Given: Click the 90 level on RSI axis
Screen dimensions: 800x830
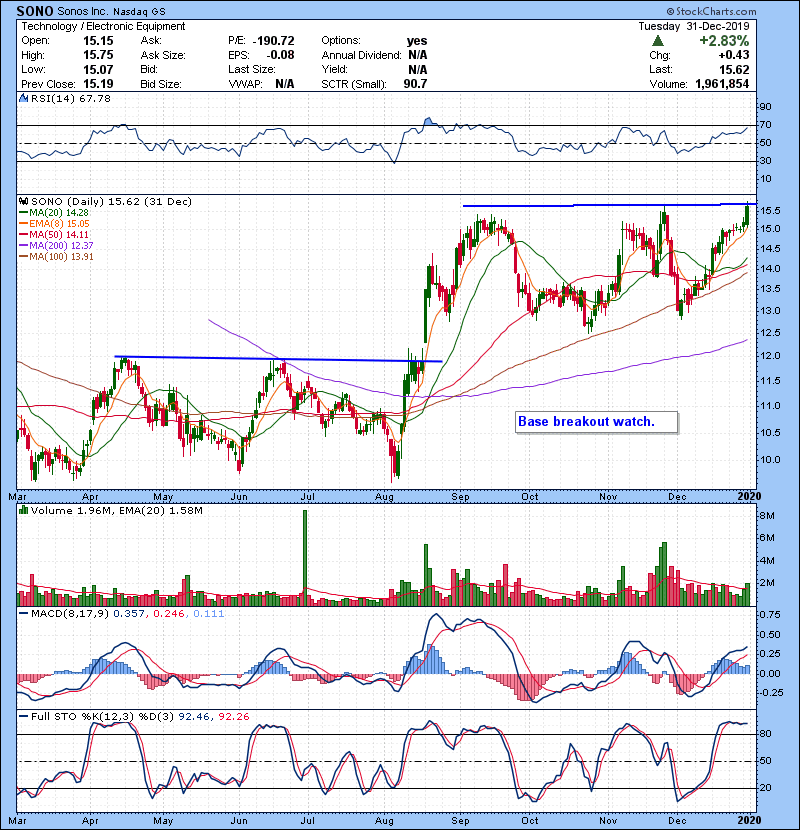Looking at the screenshot, I should [766, 107].
